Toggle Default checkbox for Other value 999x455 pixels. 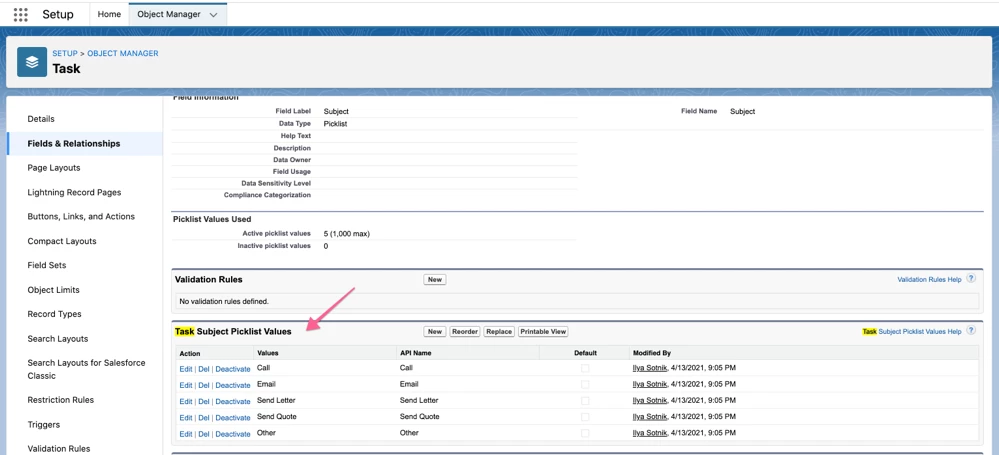[585, 433]
